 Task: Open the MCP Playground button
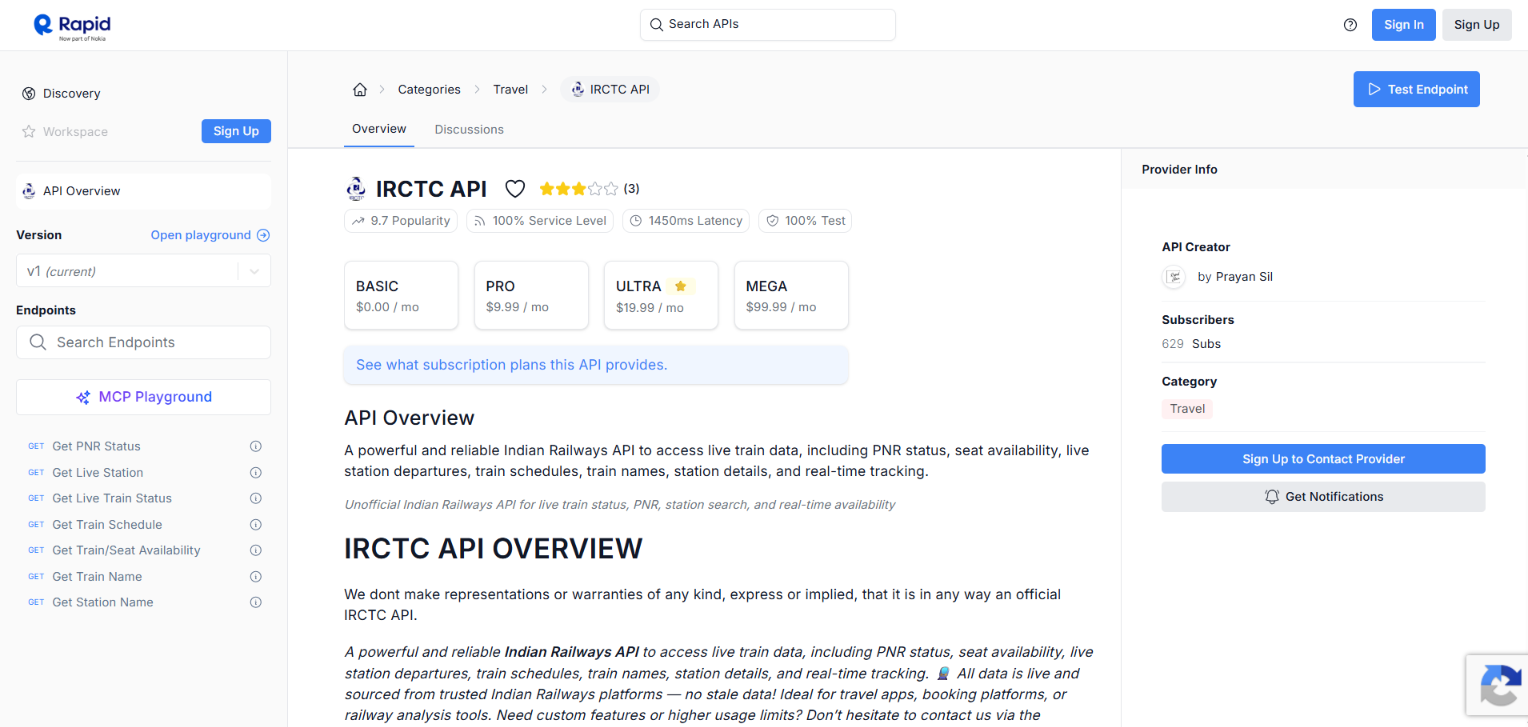(x=143, y=397)
